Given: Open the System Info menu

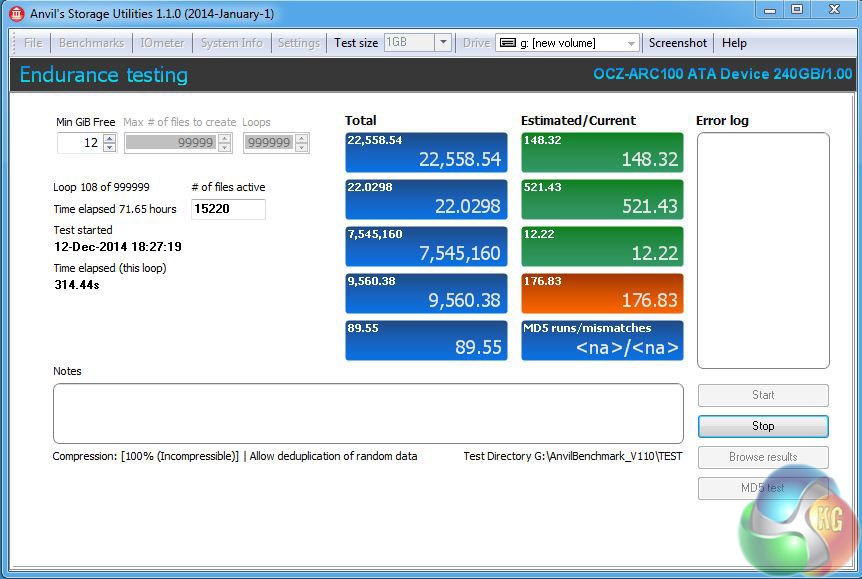Looking at the screenshot, I should click(x=231, y=43).
